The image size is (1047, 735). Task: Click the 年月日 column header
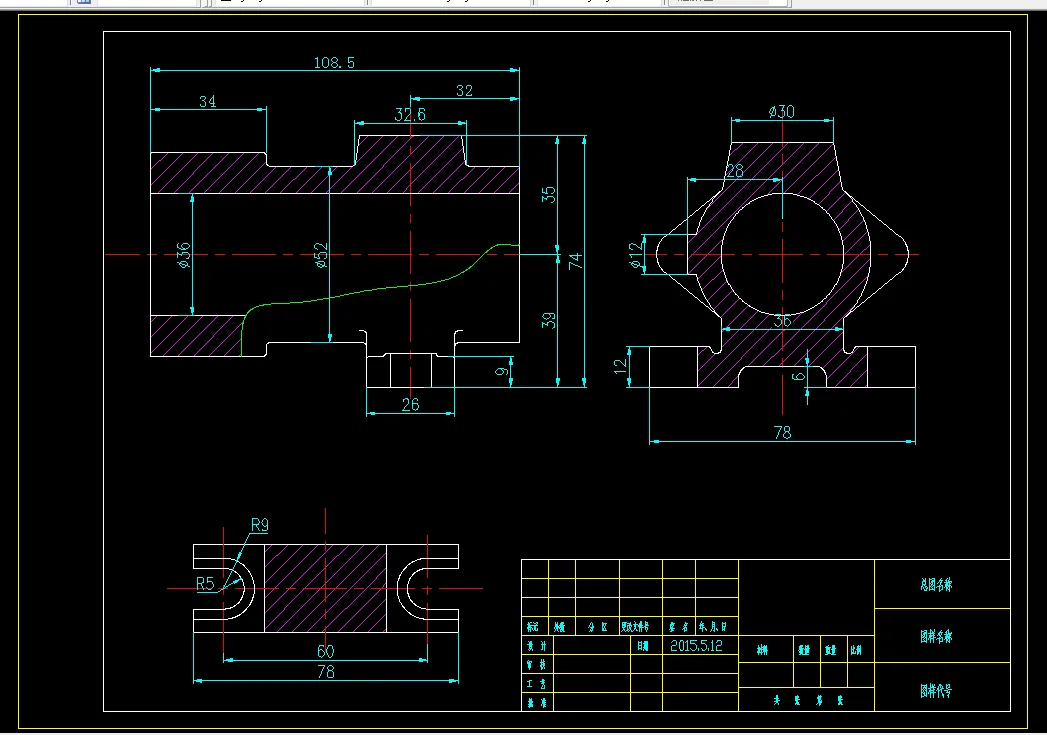(x=713, y=627)
